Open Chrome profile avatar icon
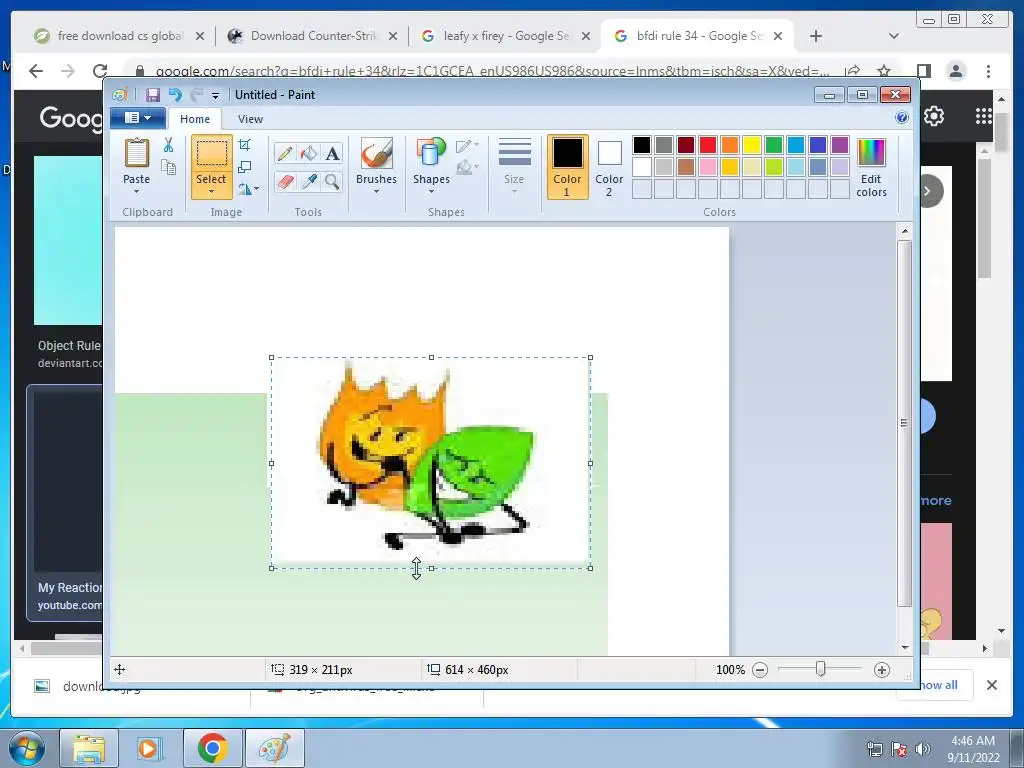The image size is (1024, 768). pyautogui.click(x=956, y=71)
